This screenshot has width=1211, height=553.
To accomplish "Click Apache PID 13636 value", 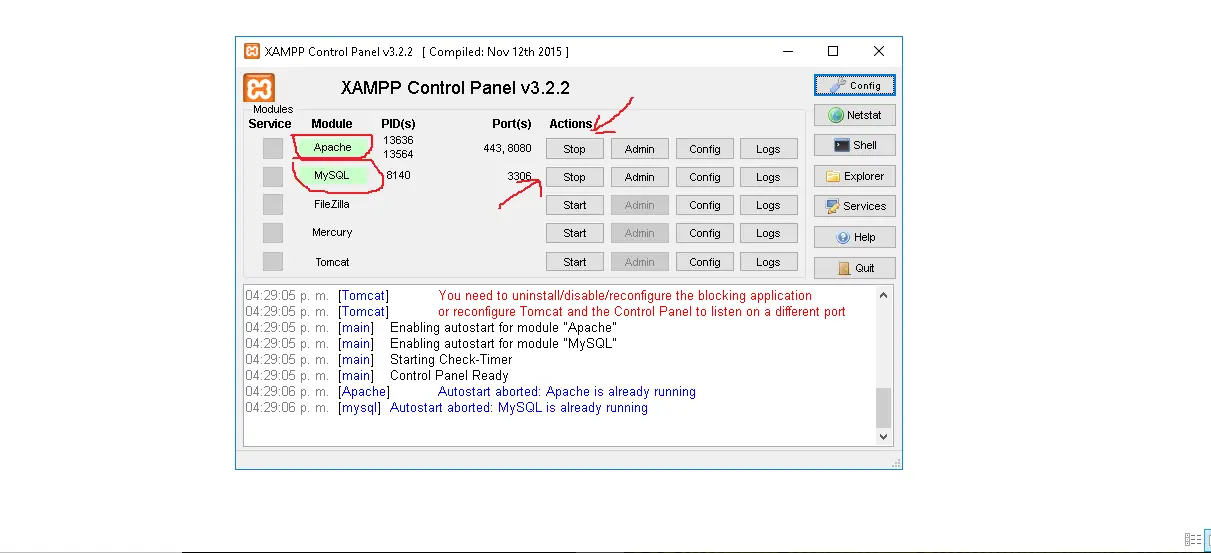I will (398, 140).
